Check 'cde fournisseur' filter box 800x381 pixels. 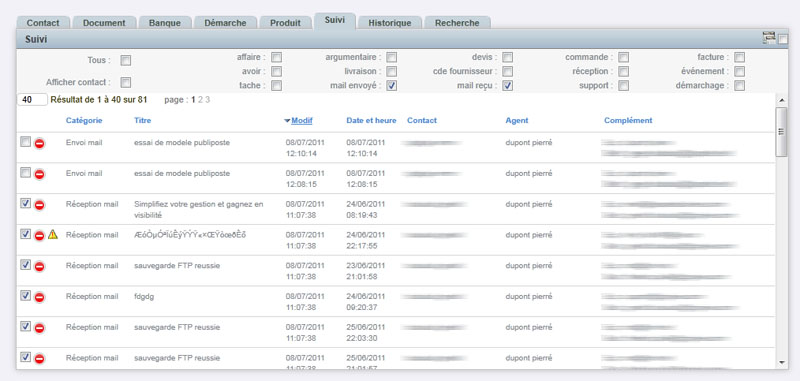[507, 71]
